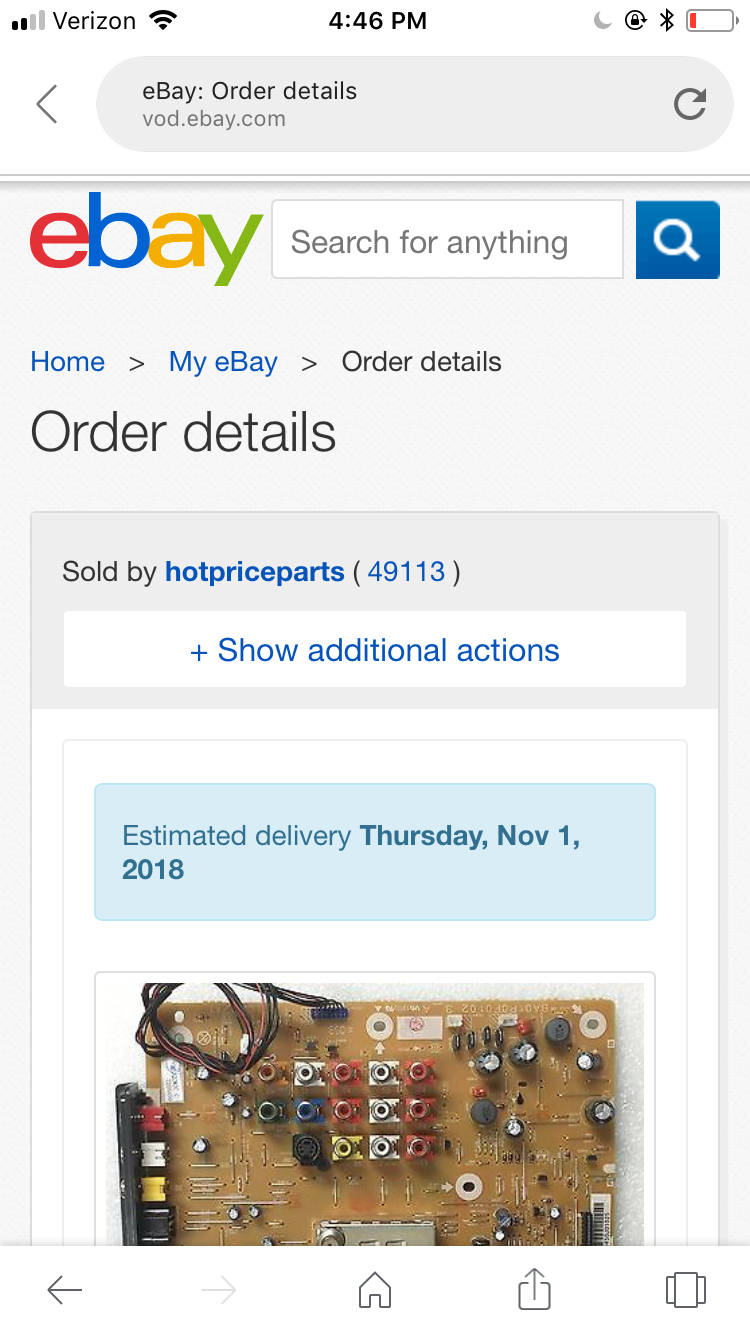Image resolution: width=750 pixels, height=1334 pixels.
Task: Tap the forward arrow in bottom toolbar
Action: 218,1290
